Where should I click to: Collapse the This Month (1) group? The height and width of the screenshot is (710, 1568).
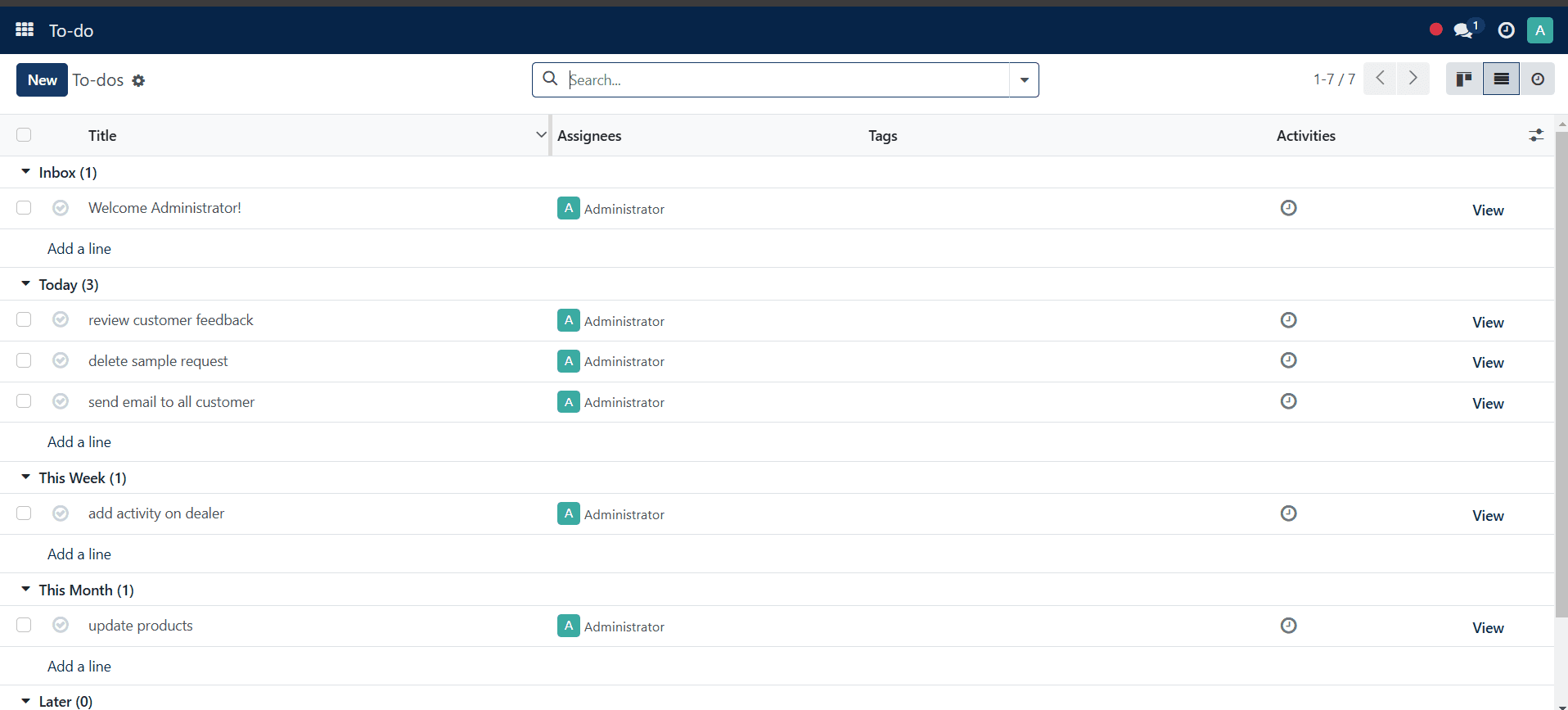point(25,590)
